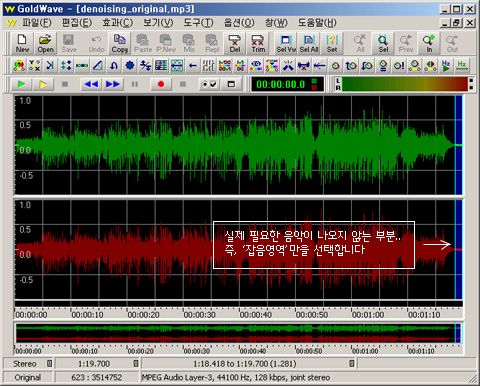This screenshot has width=480, height=386.
Task: Click the 00:00:30 mark on the timeline
Action: (x=199, y=315)
